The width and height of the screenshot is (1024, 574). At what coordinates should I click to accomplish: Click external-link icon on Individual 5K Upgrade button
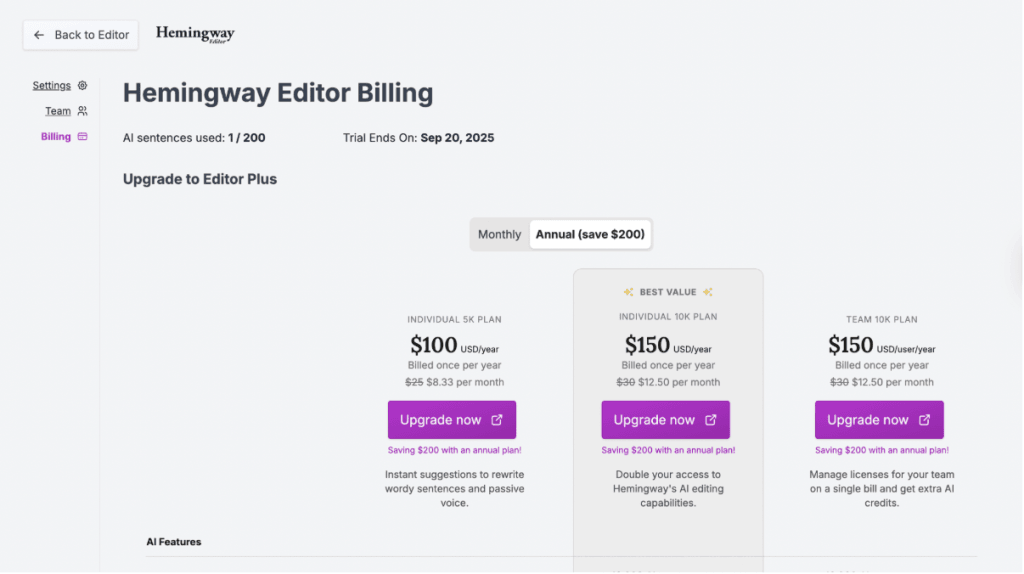click(x=497, y=420)
